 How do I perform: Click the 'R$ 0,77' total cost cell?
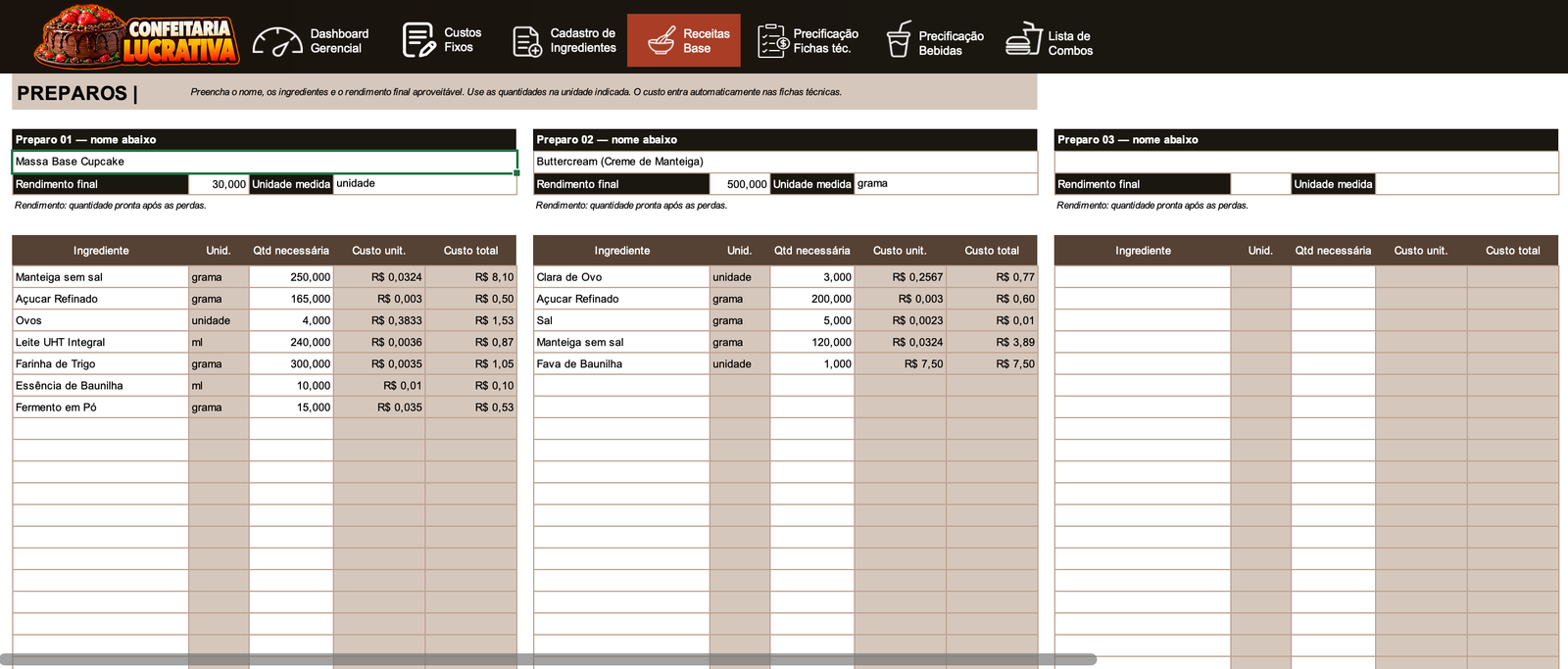[x=992, y=277]
